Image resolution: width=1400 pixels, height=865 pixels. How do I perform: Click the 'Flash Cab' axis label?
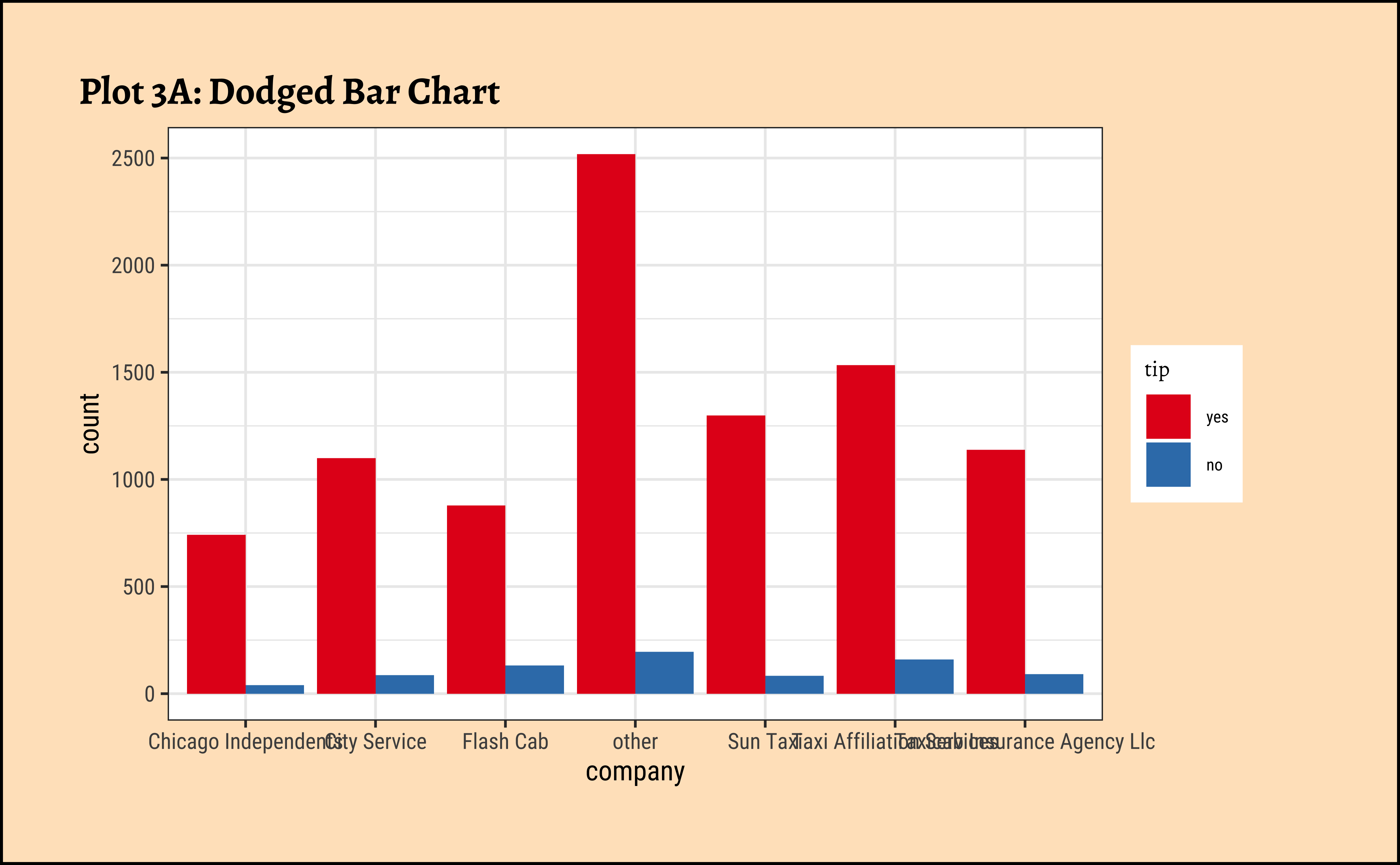click(505, 742)
